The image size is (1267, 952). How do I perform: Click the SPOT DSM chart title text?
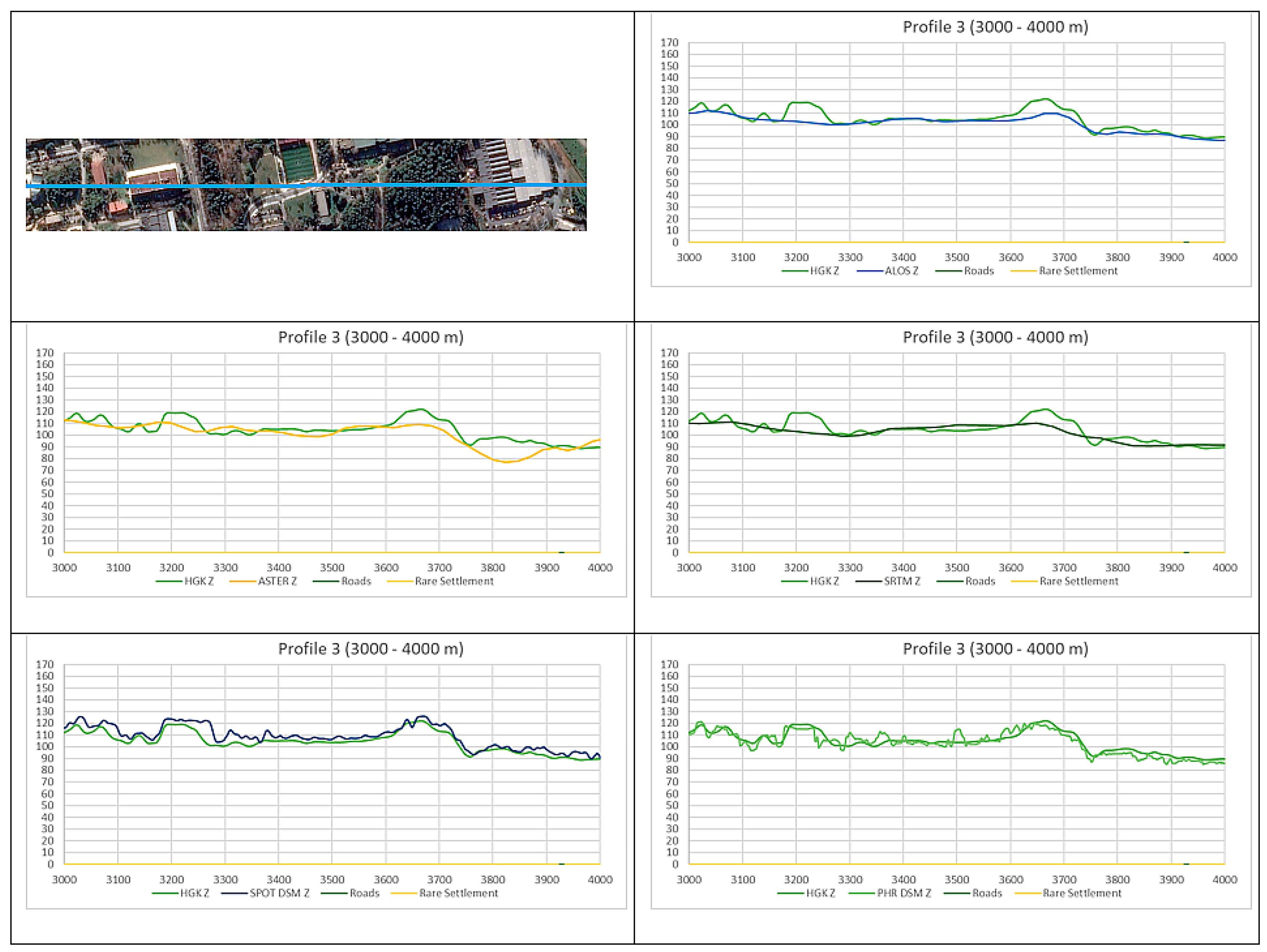coord(371,649)
